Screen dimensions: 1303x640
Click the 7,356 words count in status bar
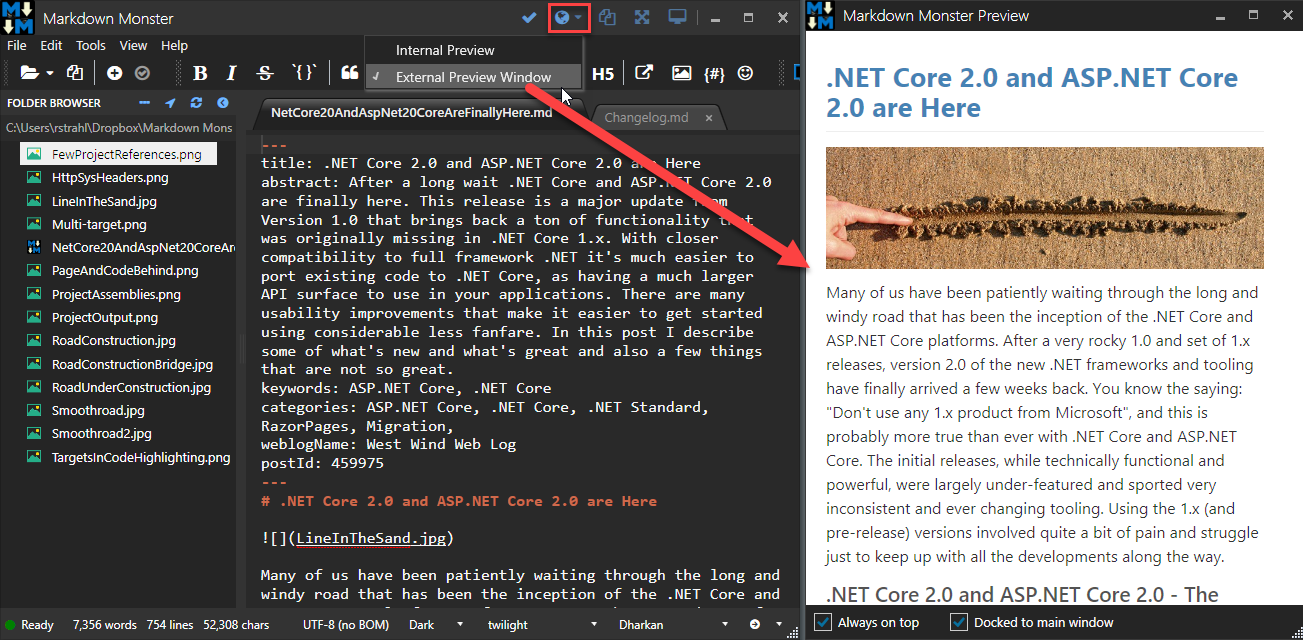[x=105, y=625]
